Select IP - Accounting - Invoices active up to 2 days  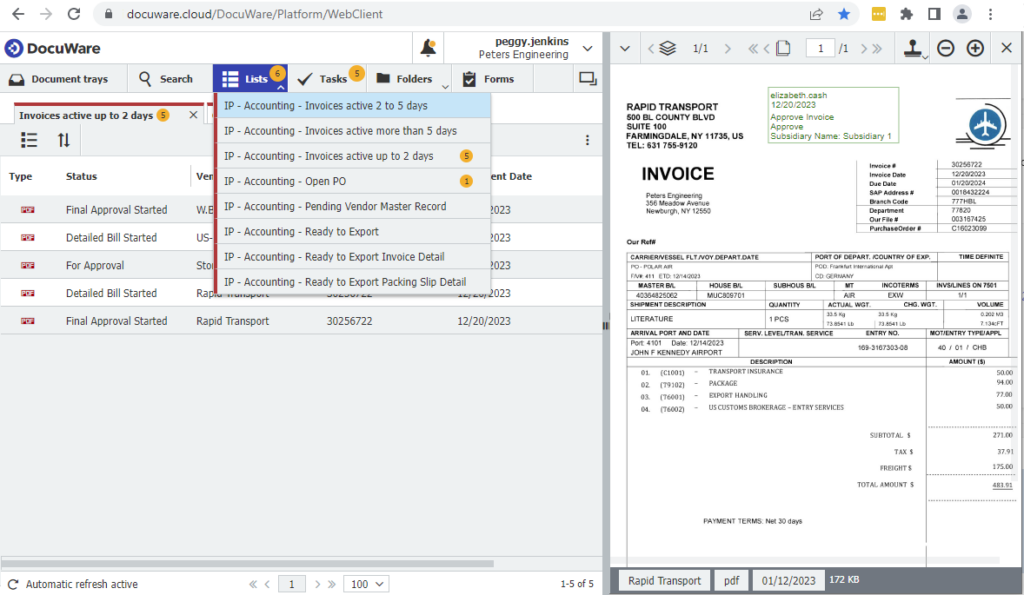click(353, 156)
